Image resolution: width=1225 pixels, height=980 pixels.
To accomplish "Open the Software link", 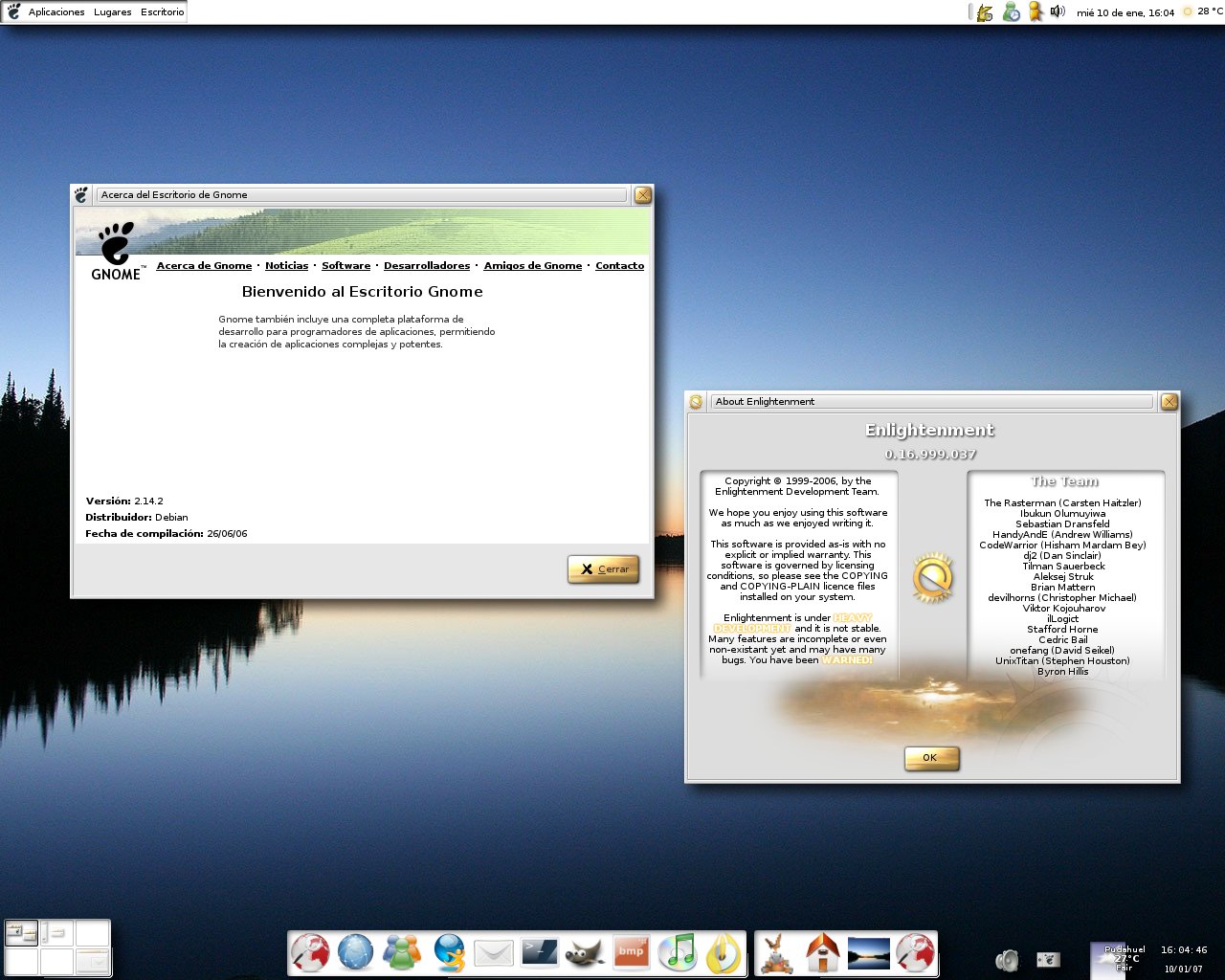I will point(345,266).
